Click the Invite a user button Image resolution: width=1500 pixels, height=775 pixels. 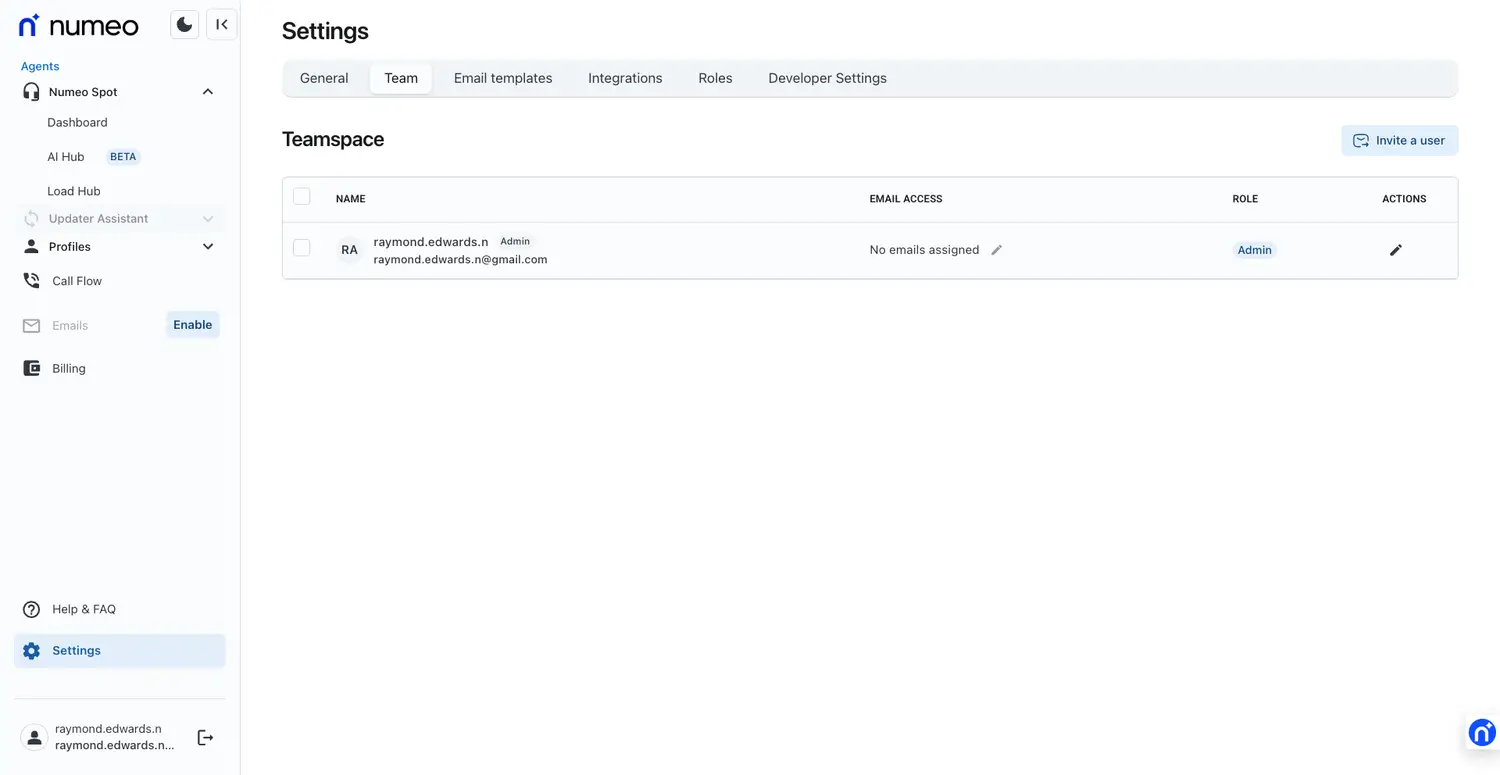pos(1399,141)
